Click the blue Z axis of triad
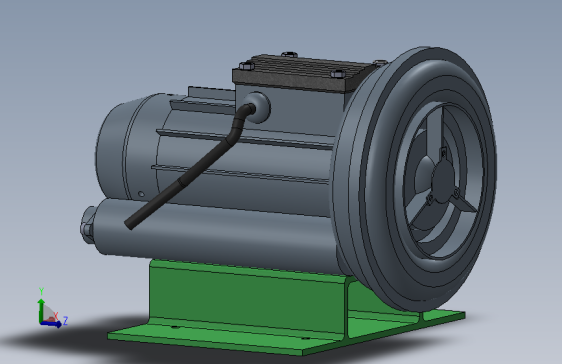Screen dimensions: 562x364 coord(51,324)
